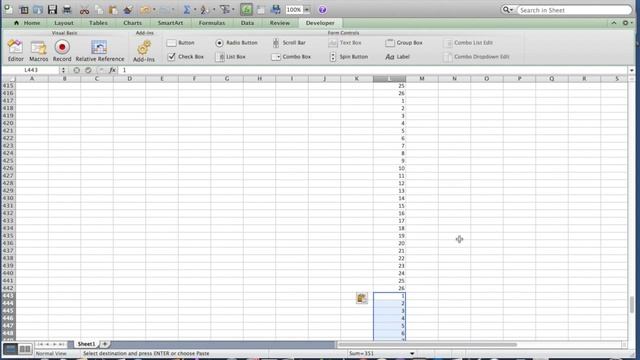This screenshot has width=640, height=360.
Task: Click the Filter funnel icon
Action: click(x=224, y=9)
